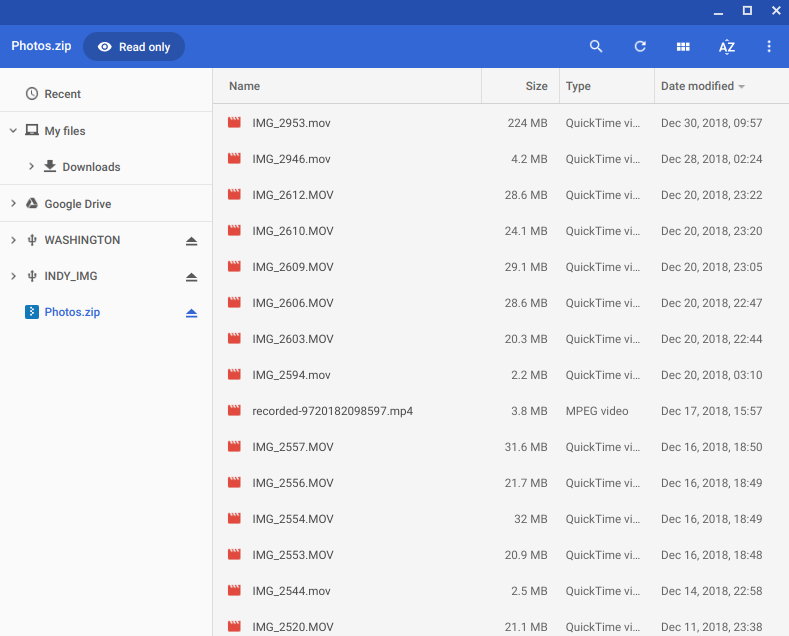Select the file IMG_2520.MOV
Screen dimensions: 789x636
(x=501, y=623)
